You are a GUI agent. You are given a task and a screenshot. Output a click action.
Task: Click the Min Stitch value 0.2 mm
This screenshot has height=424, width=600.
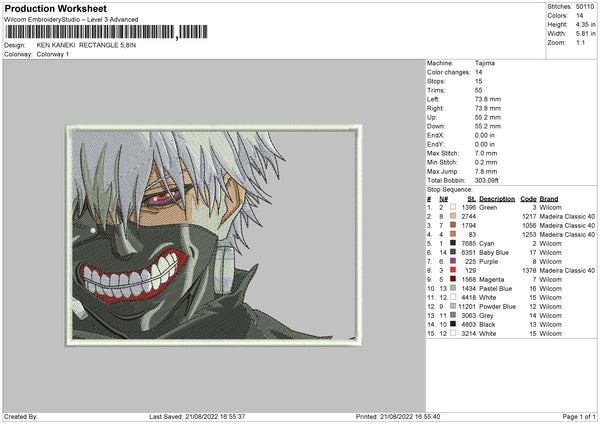(486, 162)
